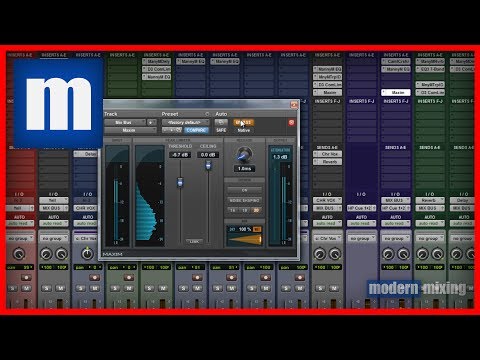Toggle the Compare button in Maxim

196,130
